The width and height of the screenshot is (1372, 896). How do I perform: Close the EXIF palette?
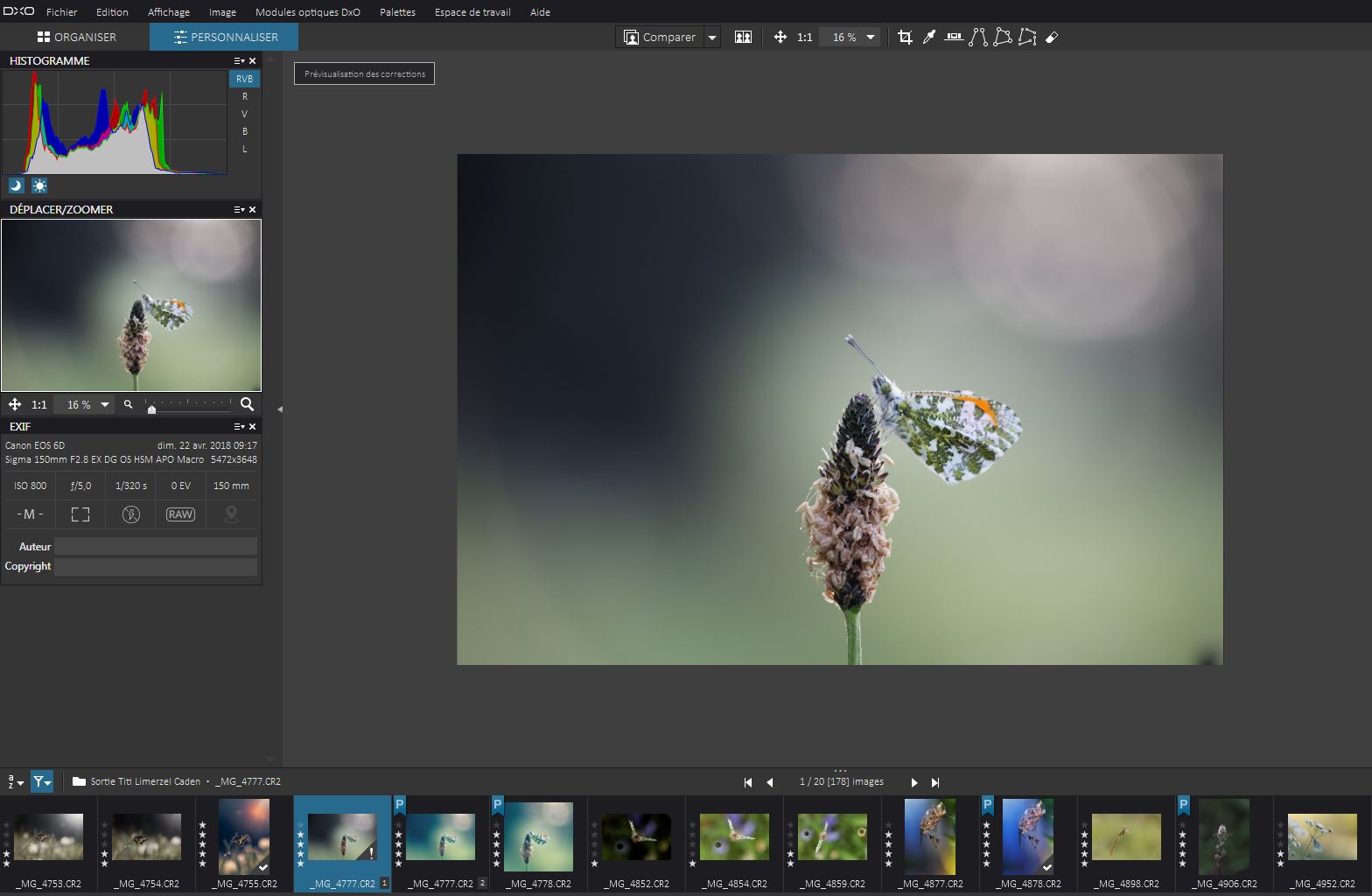(253, 426)
